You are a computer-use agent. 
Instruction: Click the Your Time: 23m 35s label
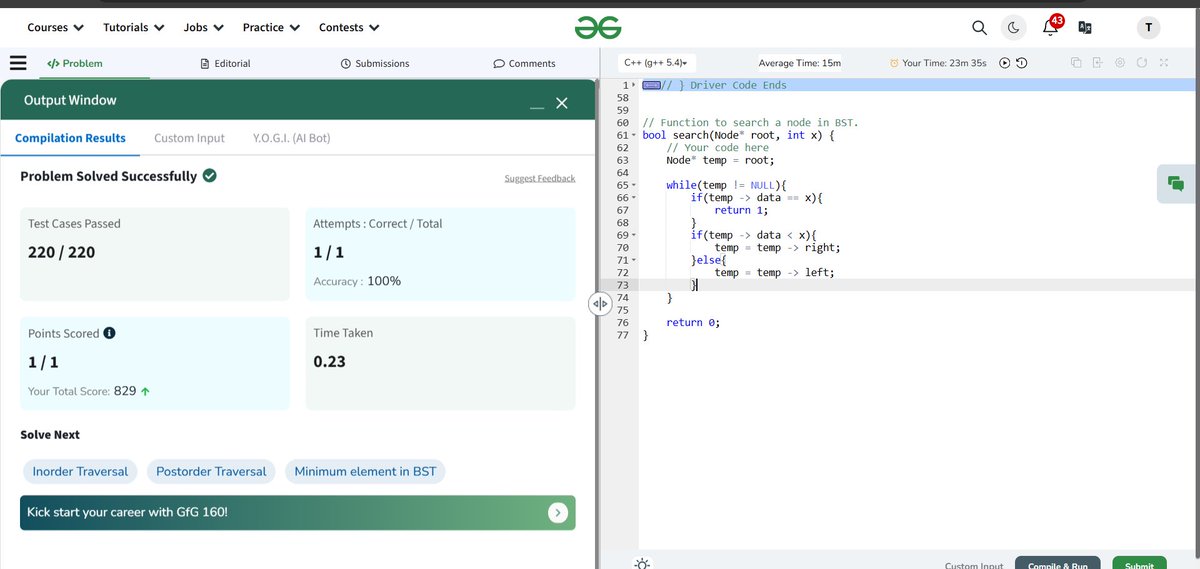coord(938,63)
